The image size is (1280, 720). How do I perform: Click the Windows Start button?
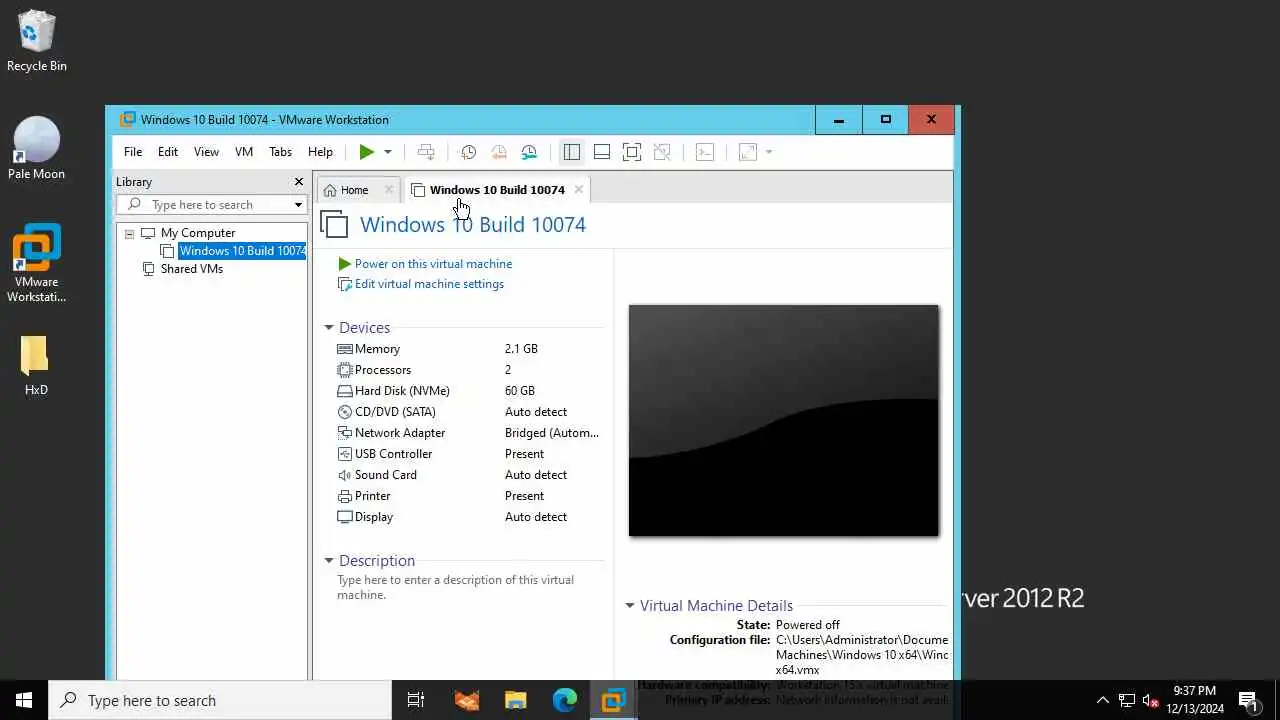tap(24, 701)
